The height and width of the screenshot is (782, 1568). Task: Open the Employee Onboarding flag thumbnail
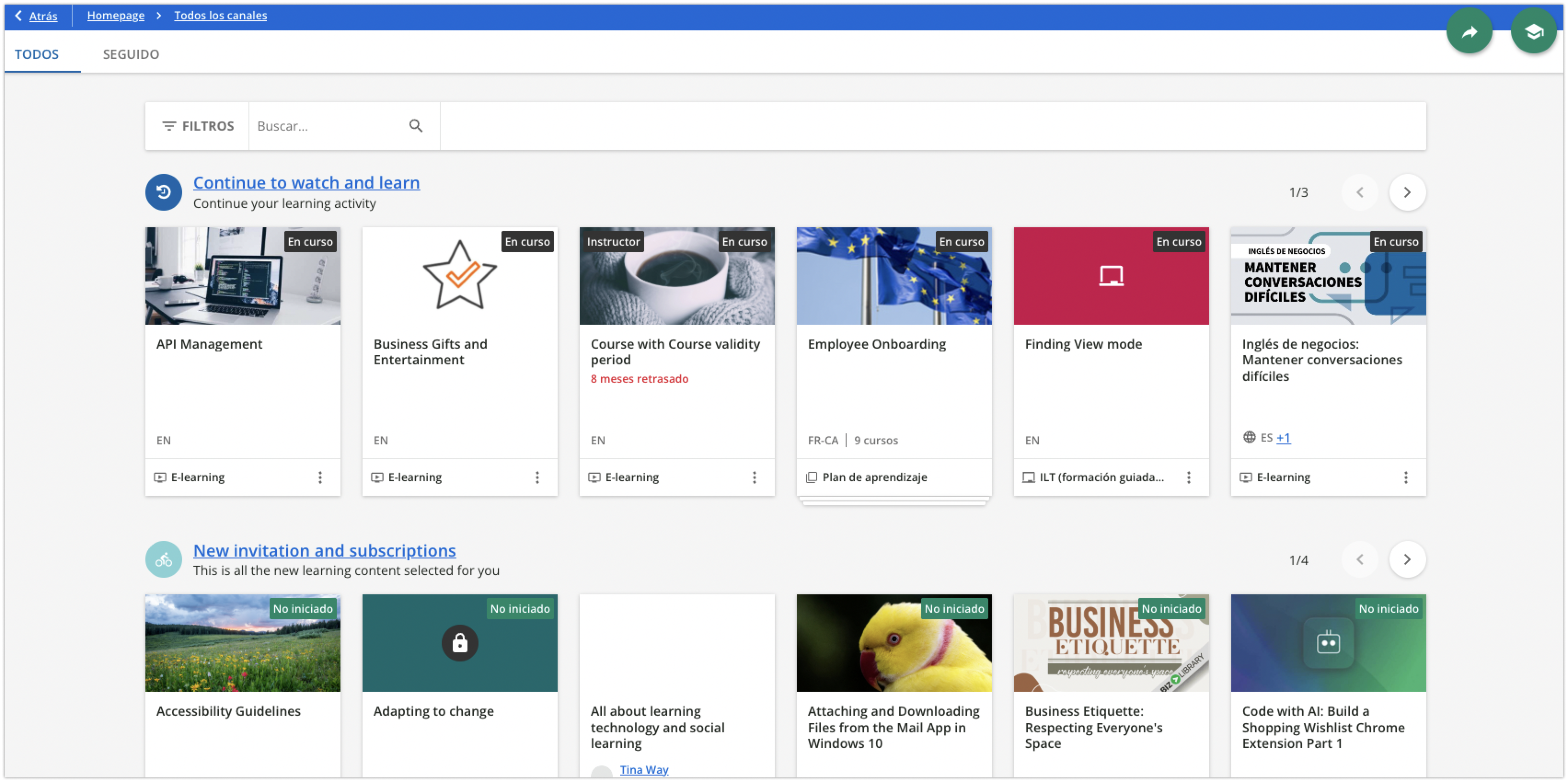[x=894, y=276]
